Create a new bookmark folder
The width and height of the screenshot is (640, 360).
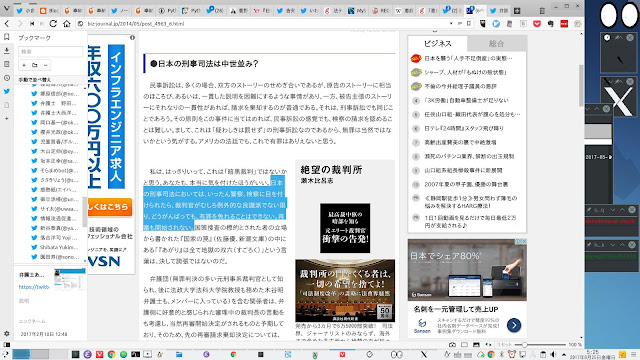[x=35, y=65]
